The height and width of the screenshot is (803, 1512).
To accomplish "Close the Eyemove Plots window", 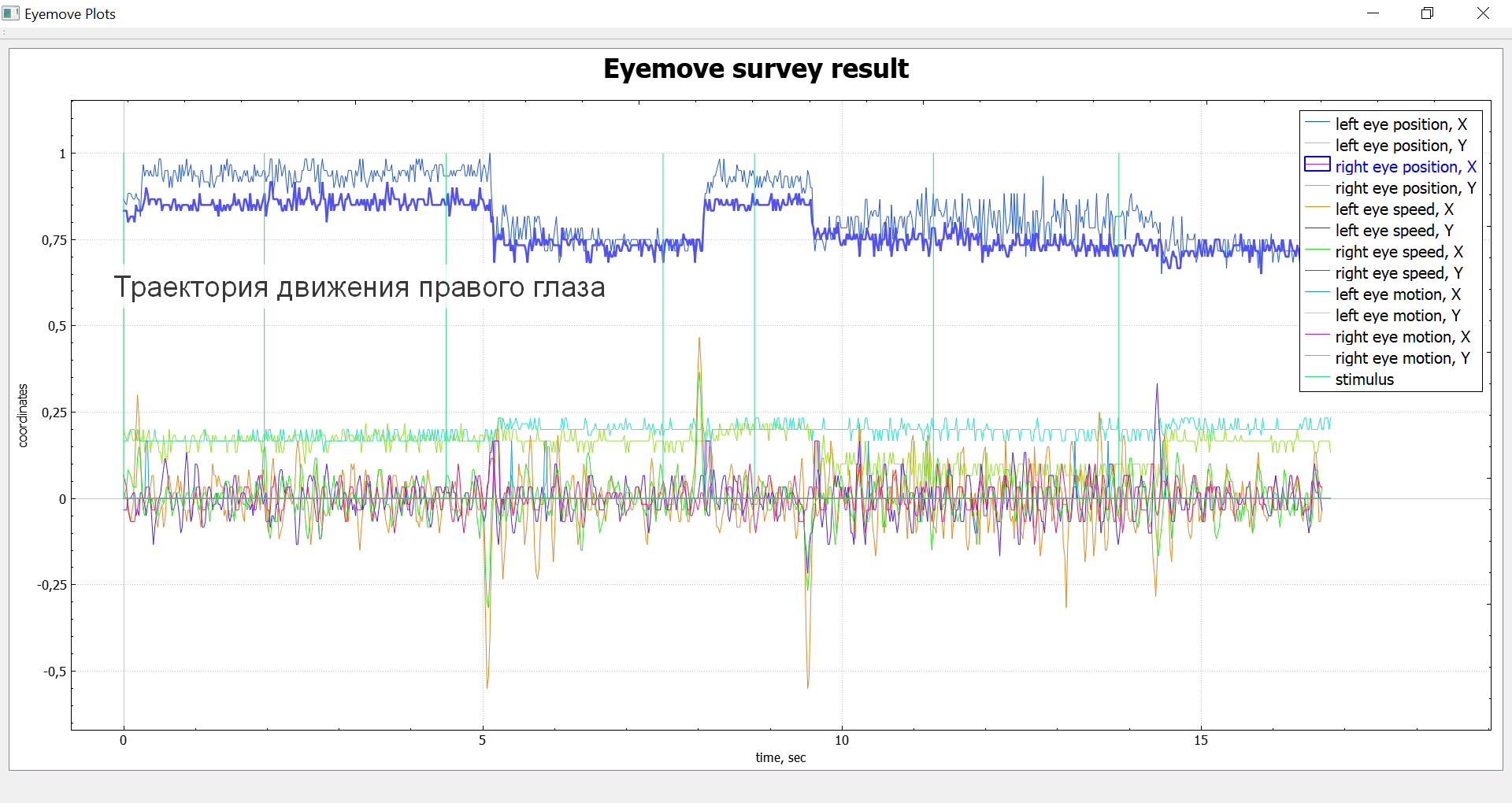I will pyautogui.click(x=1483, y=13).
